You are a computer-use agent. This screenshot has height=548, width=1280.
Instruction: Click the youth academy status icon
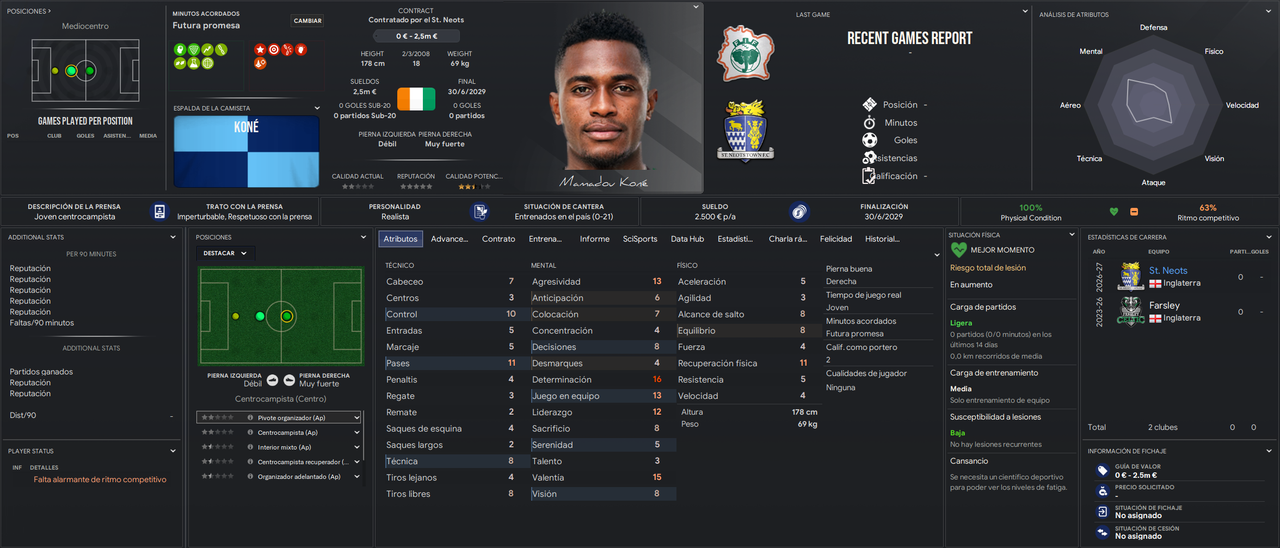(x=482, y=211)
